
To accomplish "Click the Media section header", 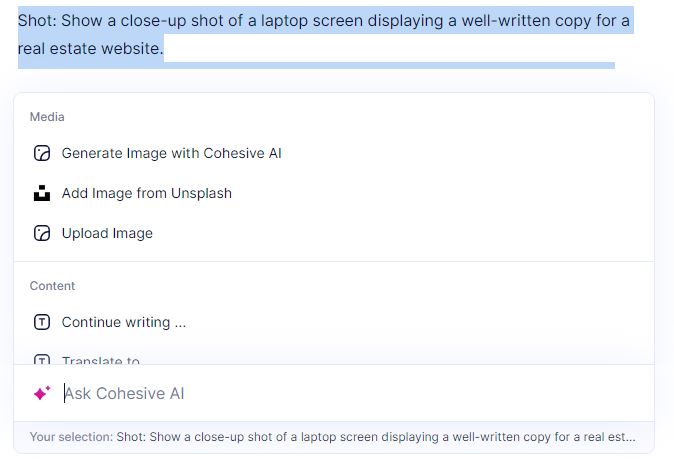I will [x=47, y=117].
